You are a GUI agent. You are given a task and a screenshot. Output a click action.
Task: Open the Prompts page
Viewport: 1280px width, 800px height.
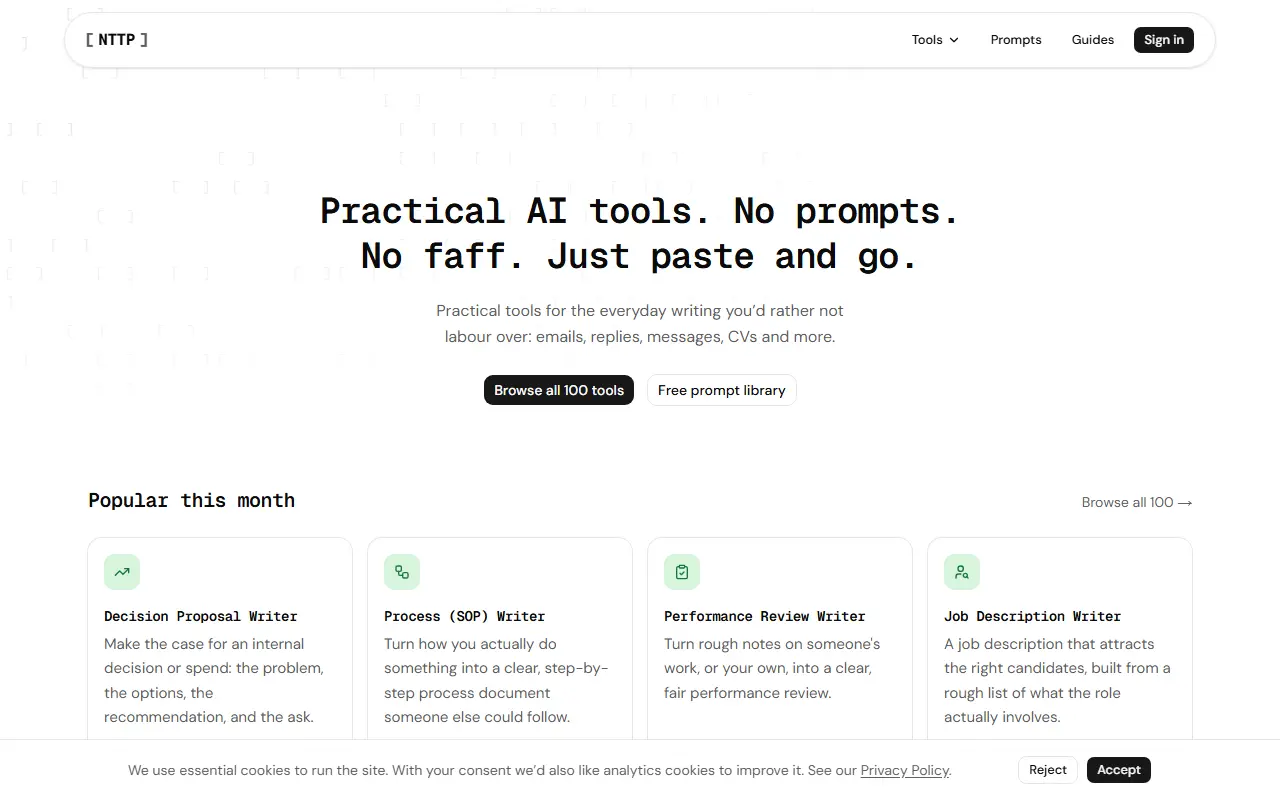click(1016, 40)
